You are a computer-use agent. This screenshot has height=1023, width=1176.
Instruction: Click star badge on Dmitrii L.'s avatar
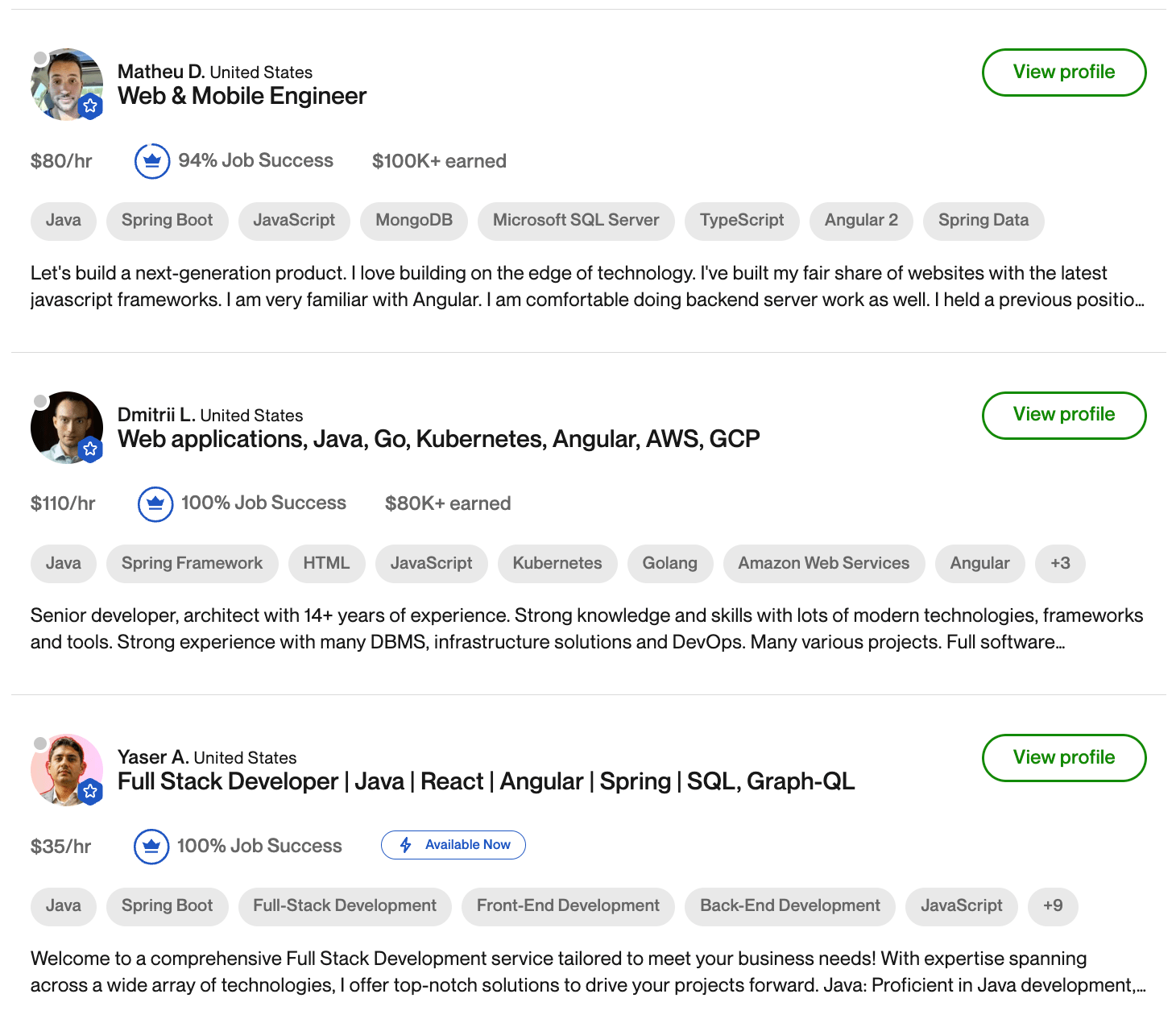click(x=90, y=449)
